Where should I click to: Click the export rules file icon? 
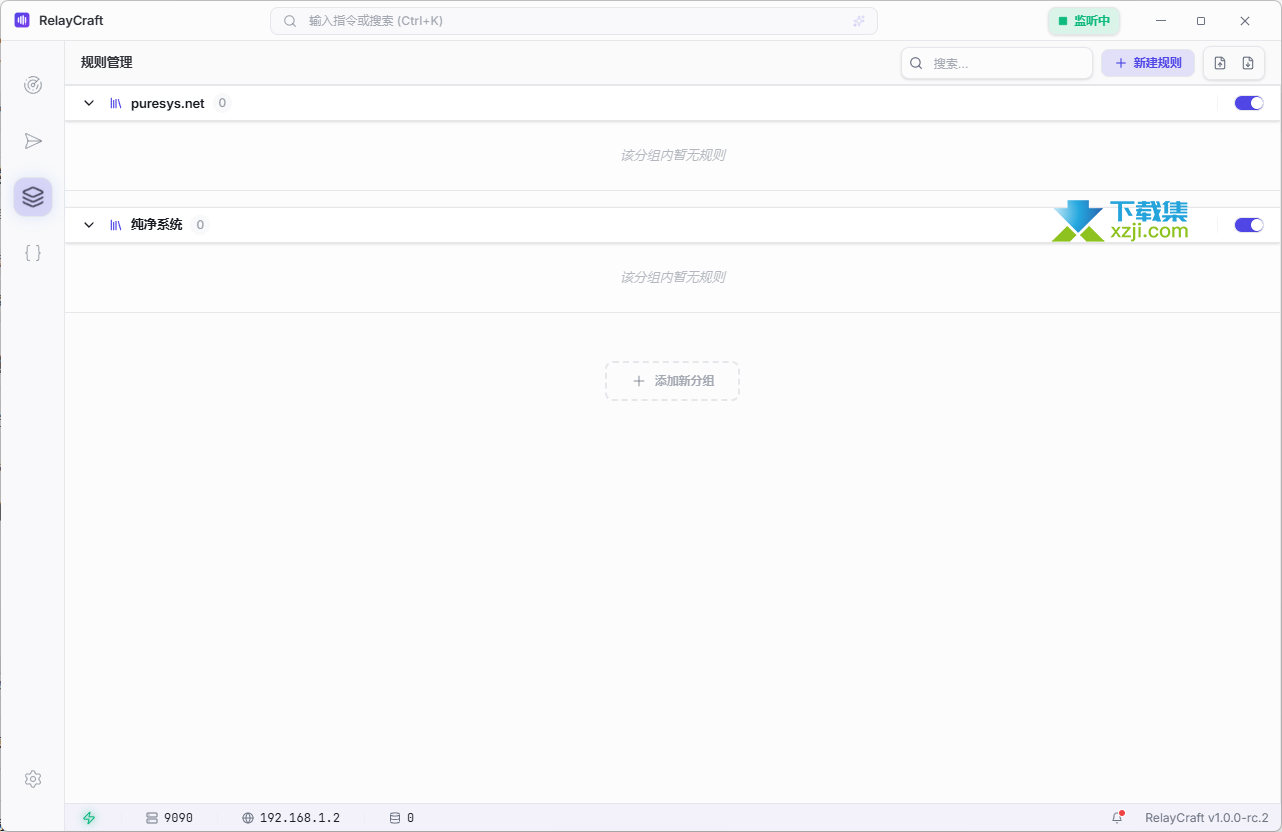tap(1247, 63)
